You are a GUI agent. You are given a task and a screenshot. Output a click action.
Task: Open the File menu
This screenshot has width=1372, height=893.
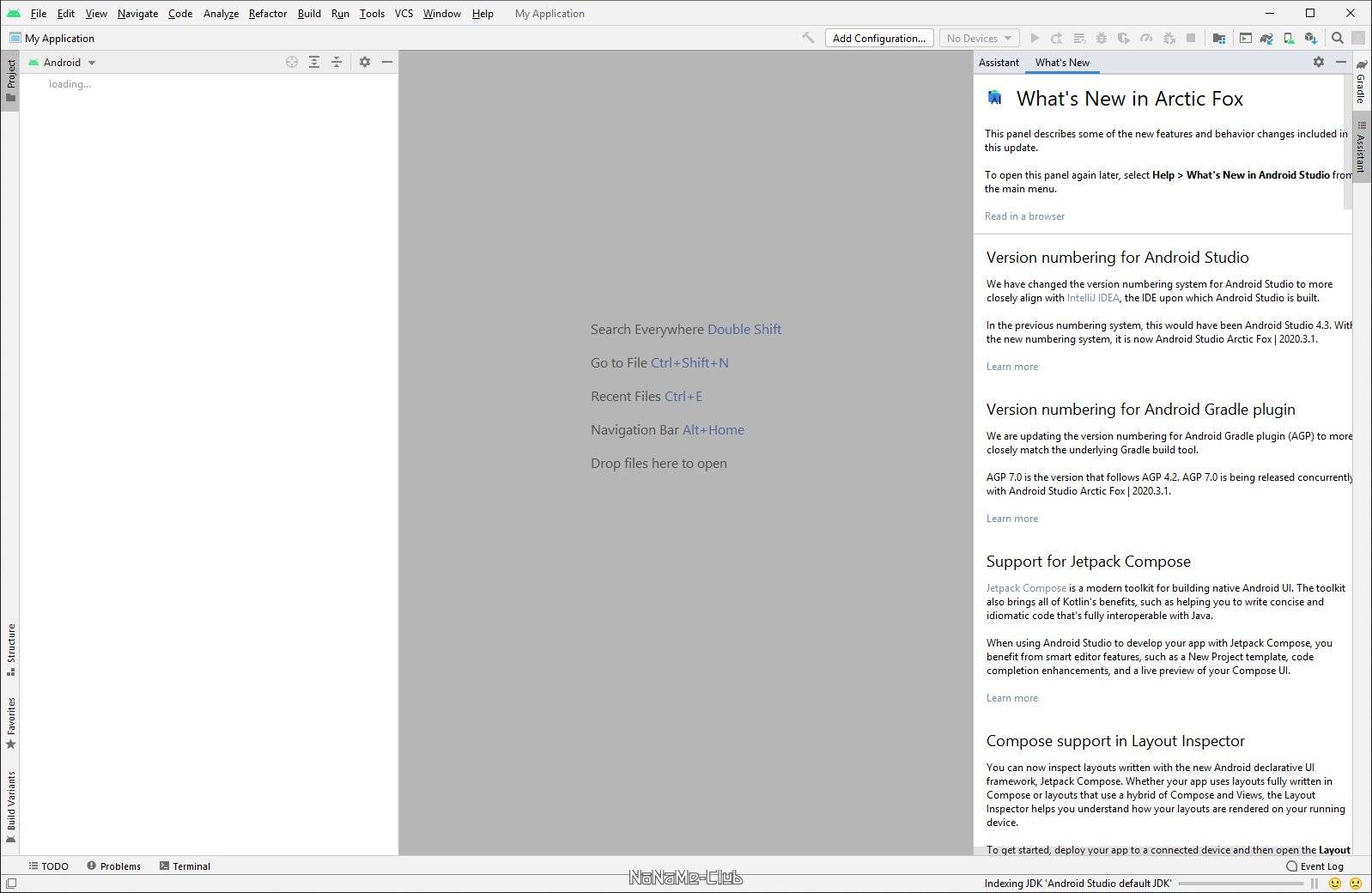coord(39,14)
